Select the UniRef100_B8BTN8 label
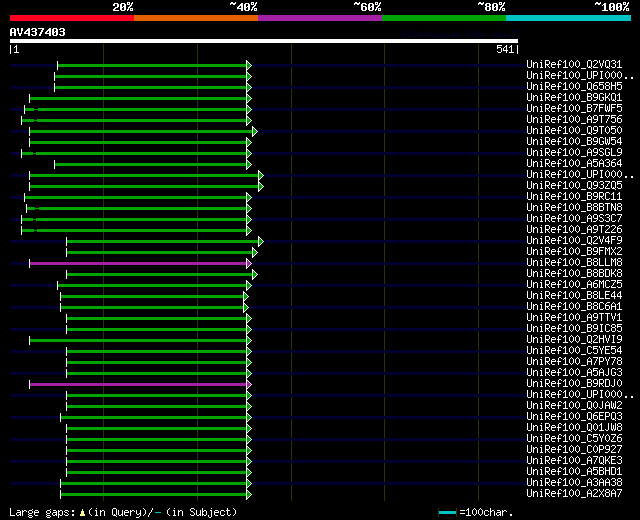The width and height of the screenshot is (640, 520). tap(574, 207)
